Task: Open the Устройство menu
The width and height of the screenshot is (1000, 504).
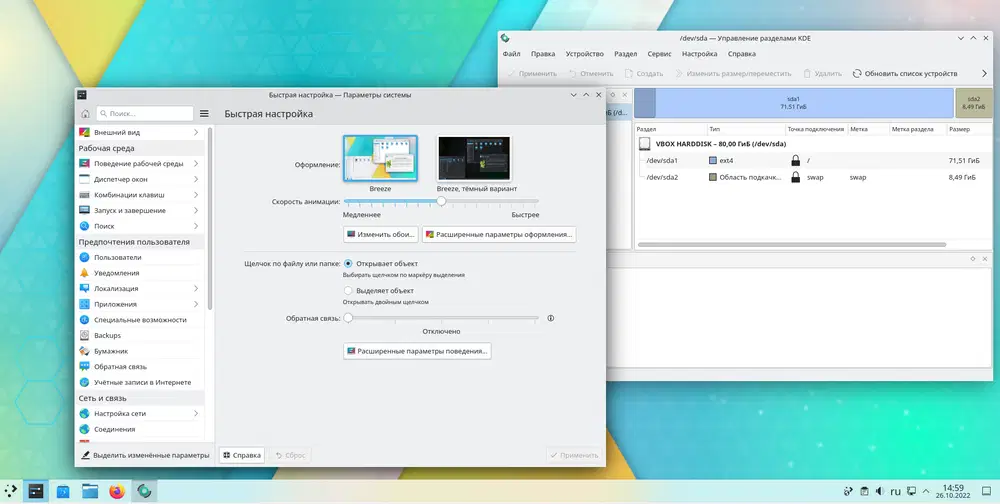Action: (x=584, y=54)
